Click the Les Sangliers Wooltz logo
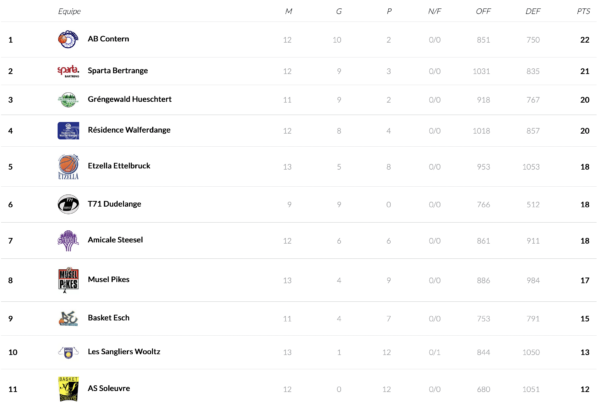 pyautogui.click(x=67, y=352)
